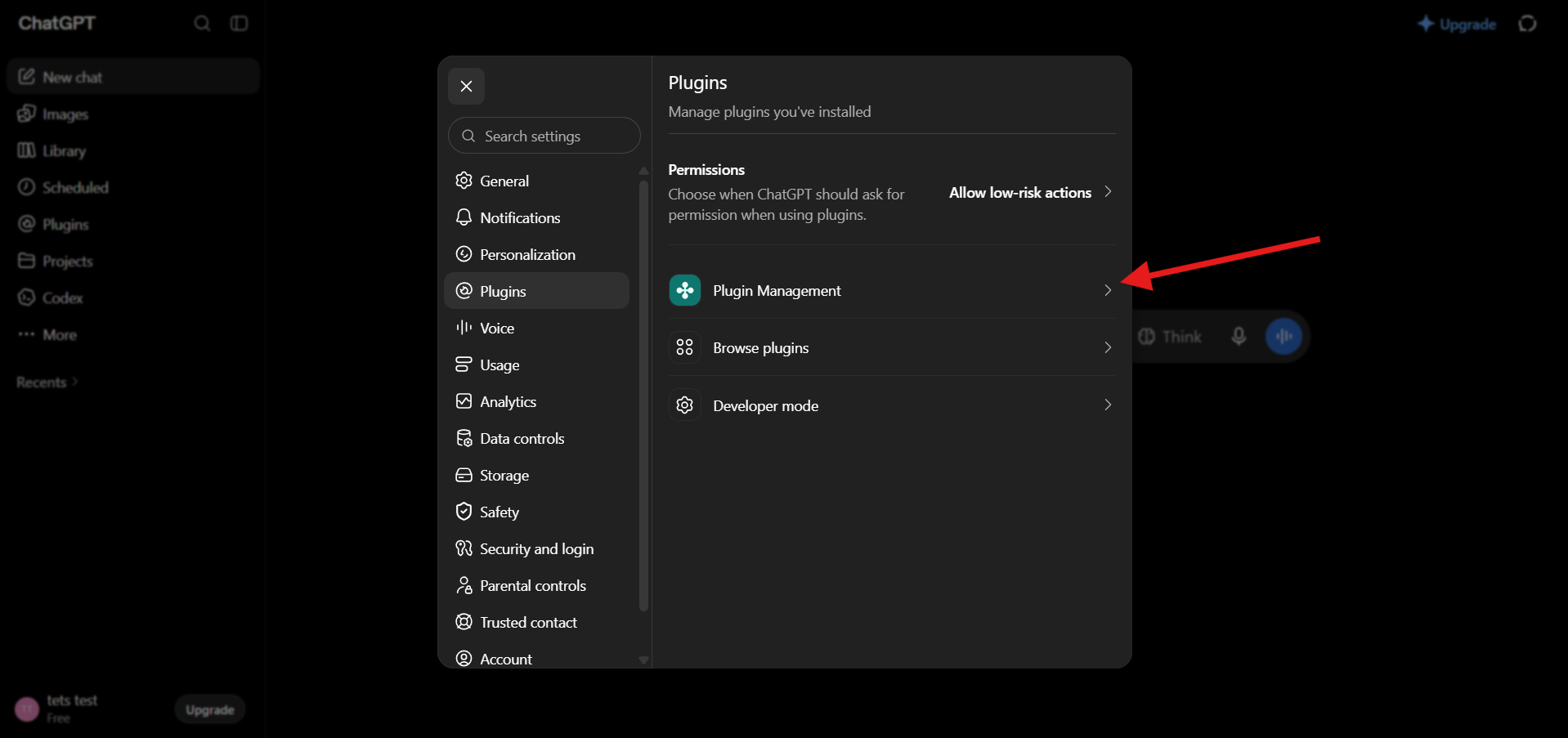Start a New chat in sidebar
This screenshot has width=1568, height=738.
tap(133, 77)
